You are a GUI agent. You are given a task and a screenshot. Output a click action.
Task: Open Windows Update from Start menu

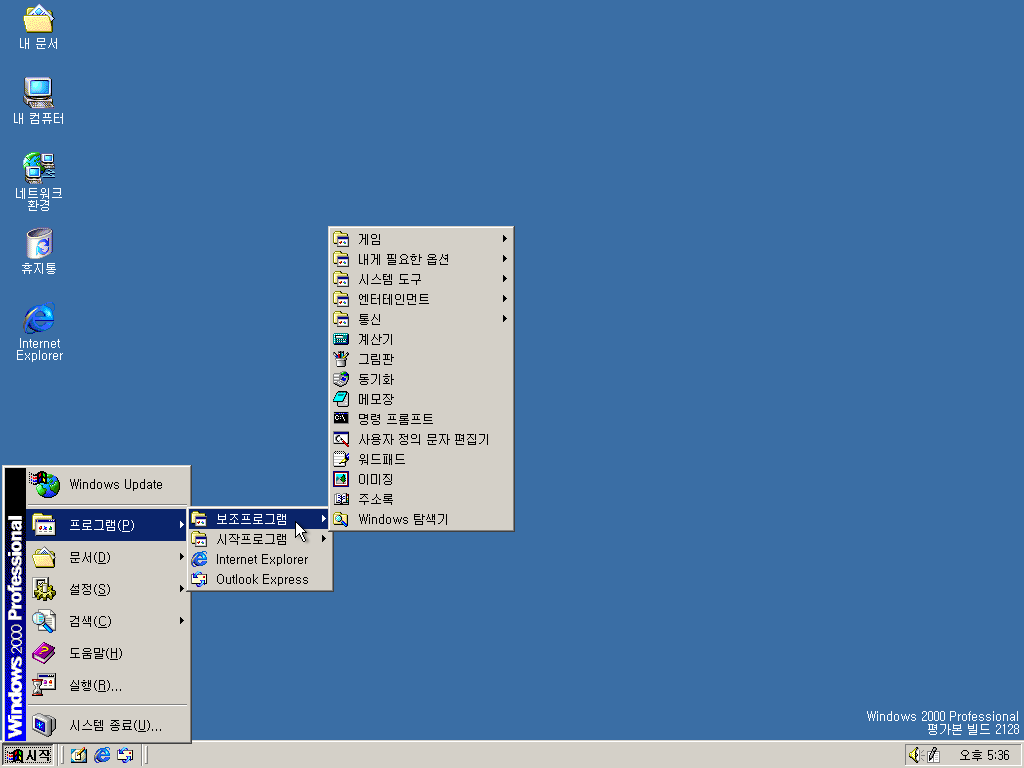pyautogui.click(x=108, y=485)
